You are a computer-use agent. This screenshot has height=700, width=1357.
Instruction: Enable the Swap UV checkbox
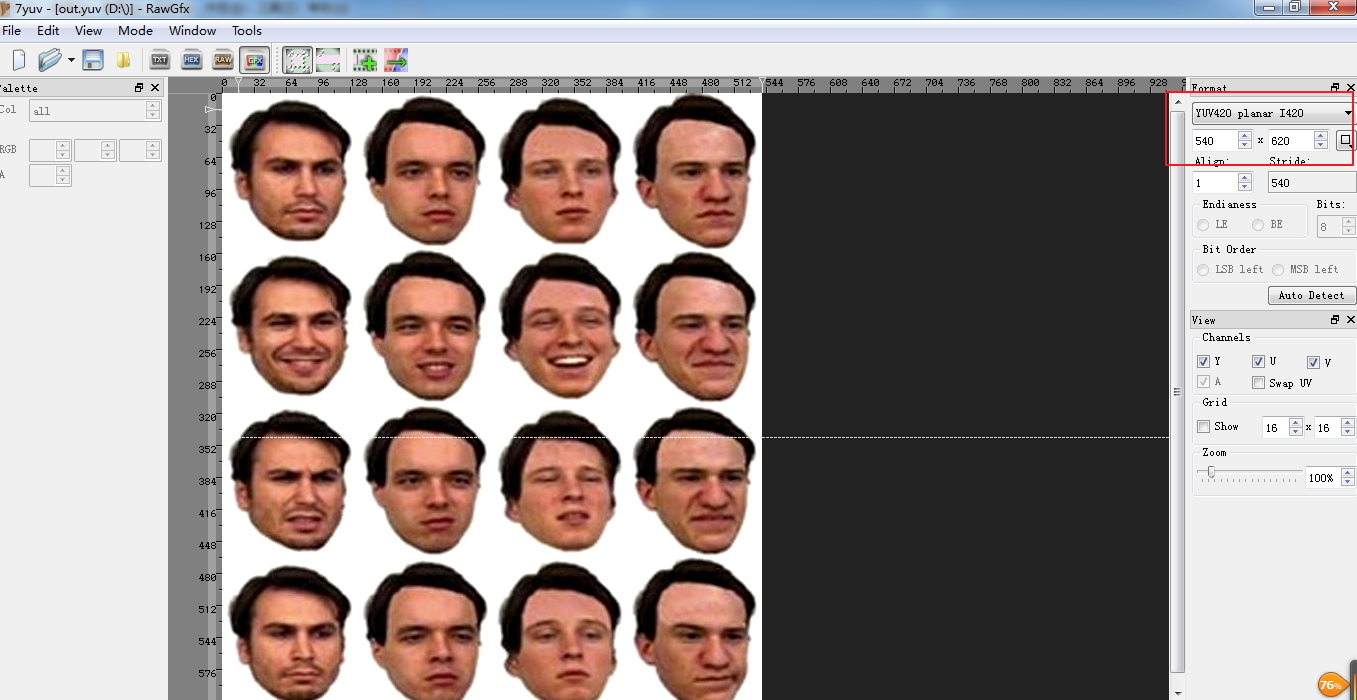click(x=1258, y=382)
